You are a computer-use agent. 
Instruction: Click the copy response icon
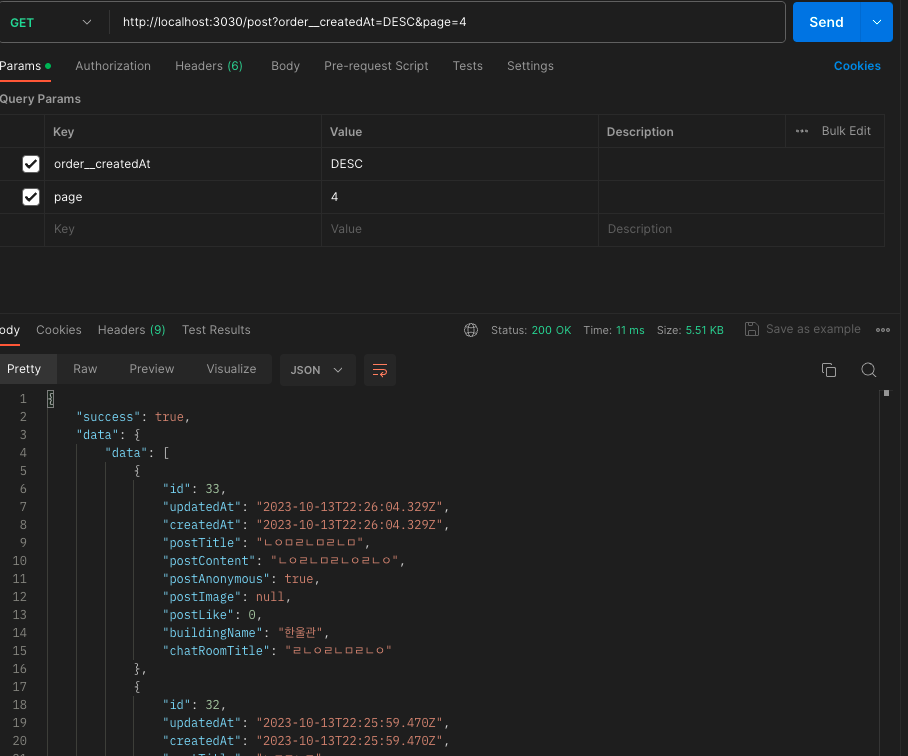[x=829, y=370]
